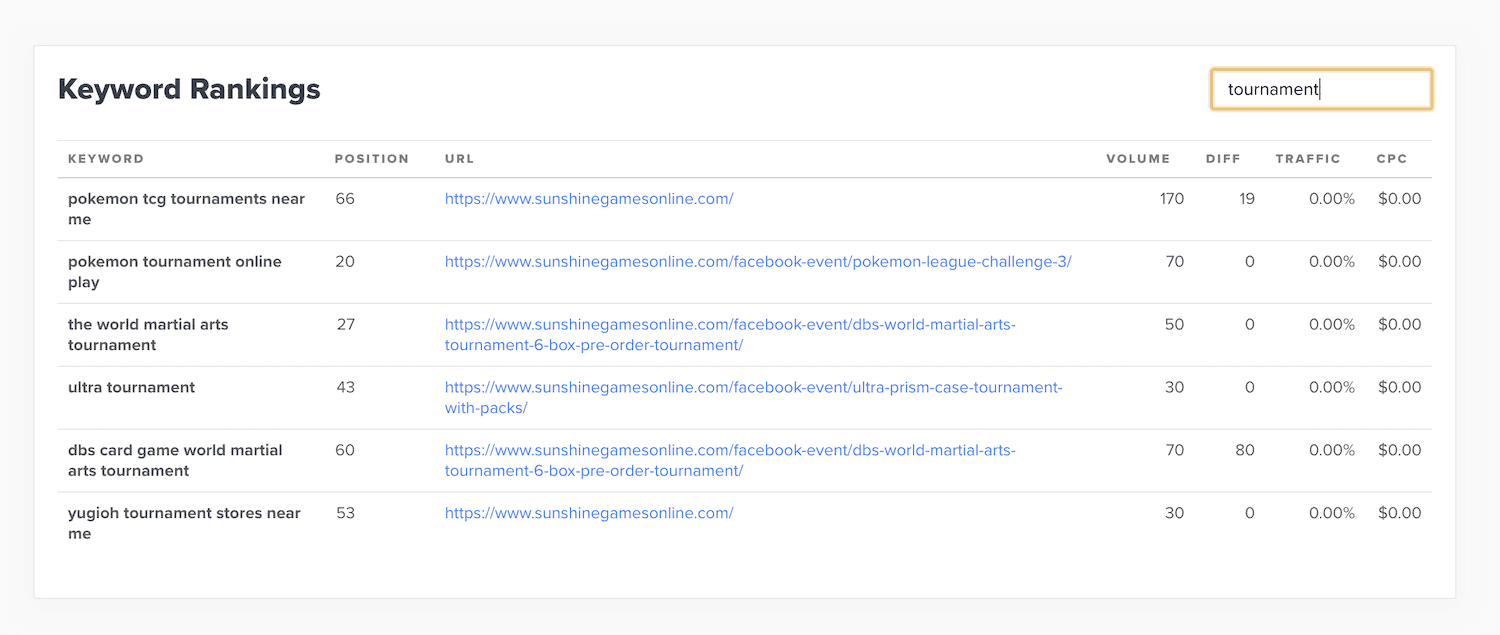The image size is (1500, 635).
Task: Open the yugioh tournament row's homepage URL
Action: pos(589,512)
